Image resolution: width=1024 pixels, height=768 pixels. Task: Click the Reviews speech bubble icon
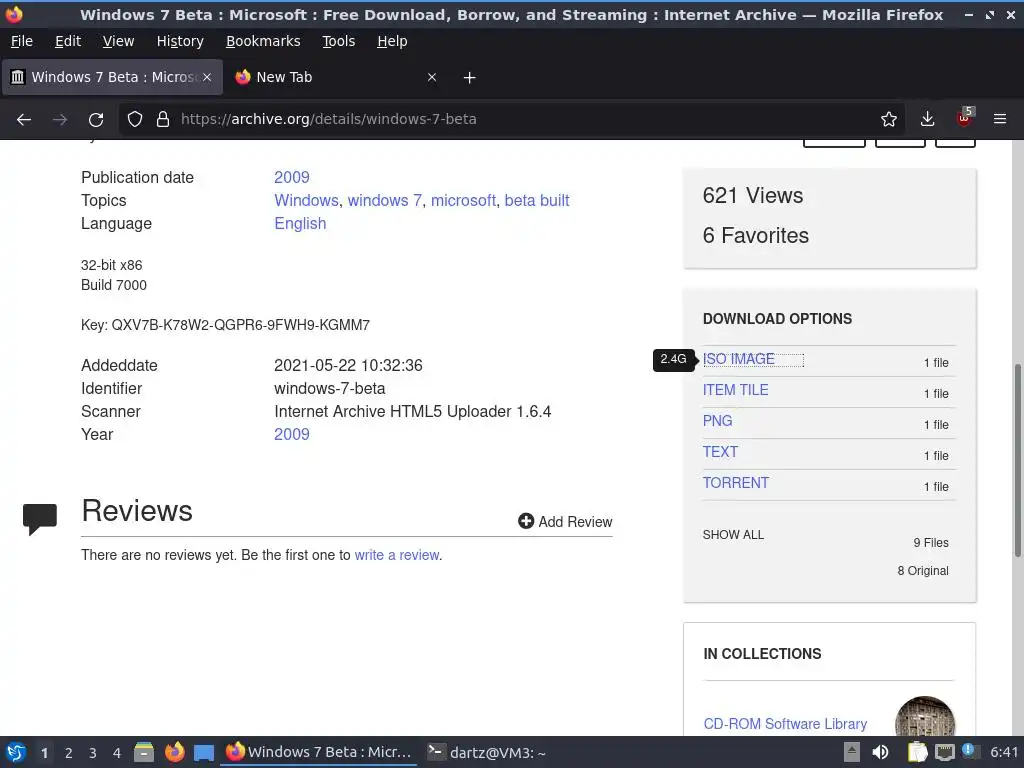(x=40, y=519)
